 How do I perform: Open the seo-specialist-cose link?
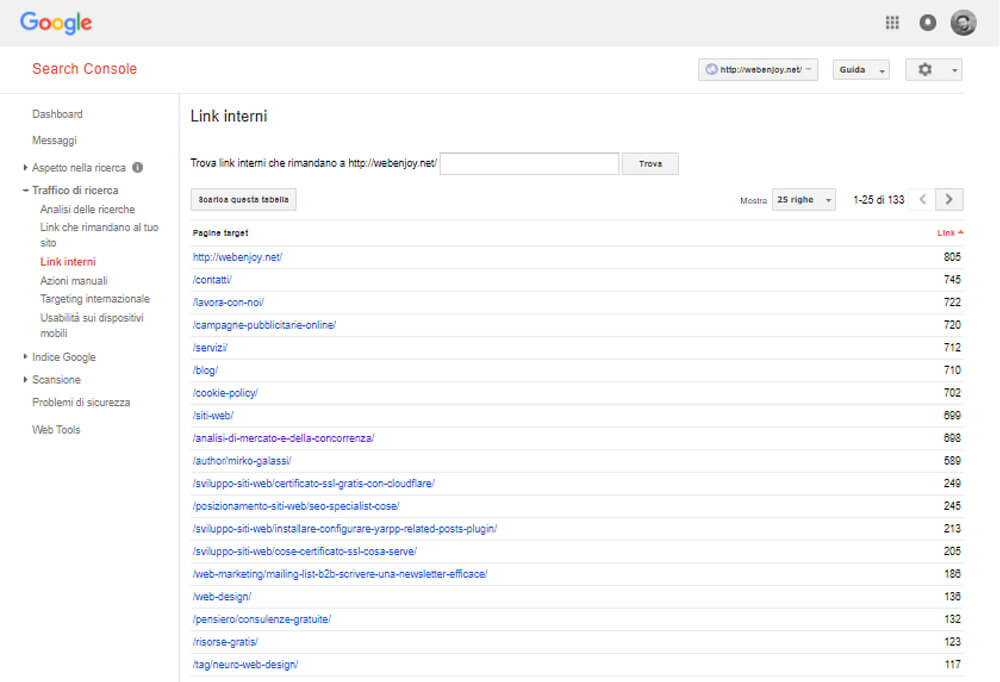[x=296, y=506]
